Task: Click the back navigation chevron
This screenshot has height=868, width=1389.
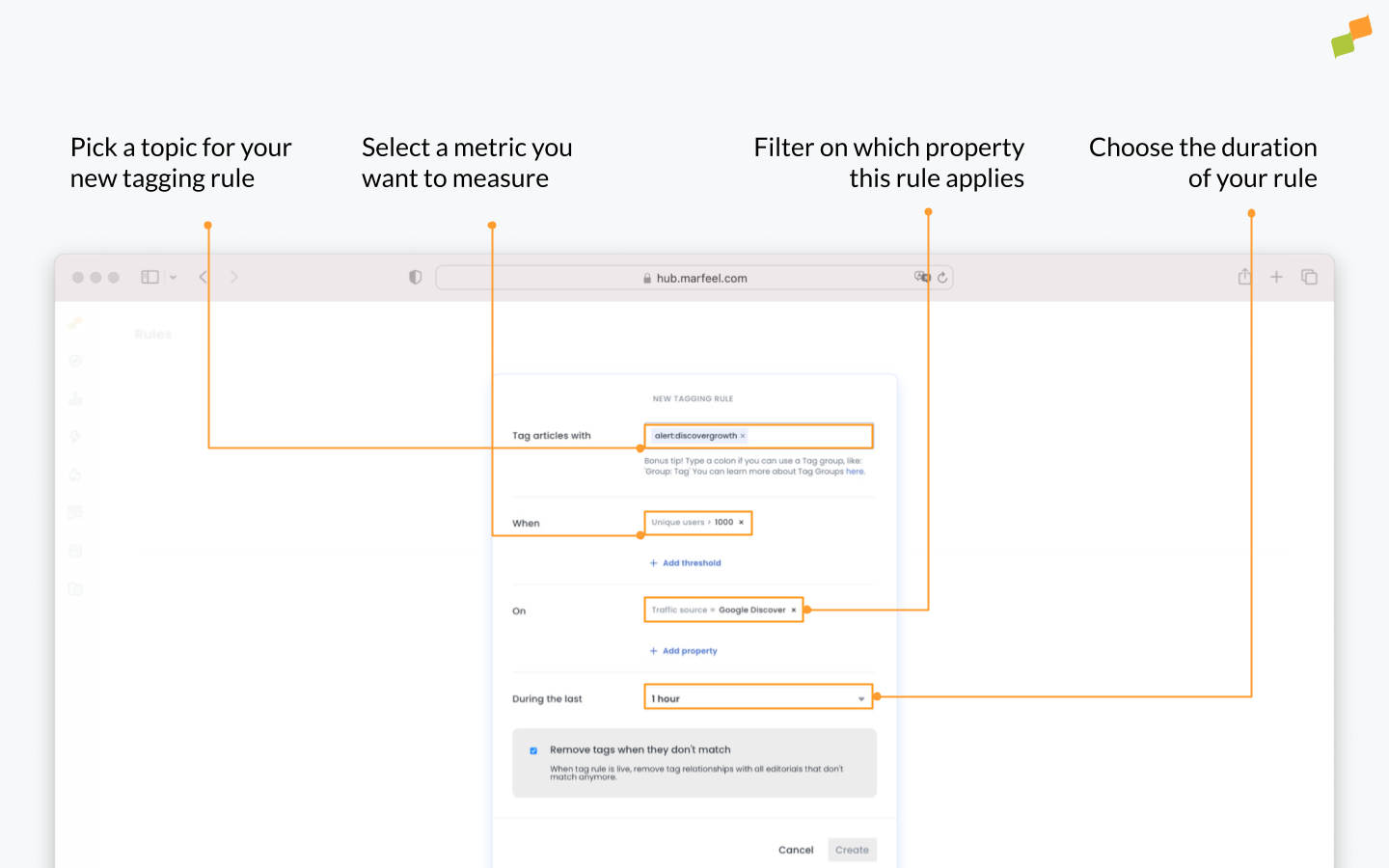Action: pos(203,277)
